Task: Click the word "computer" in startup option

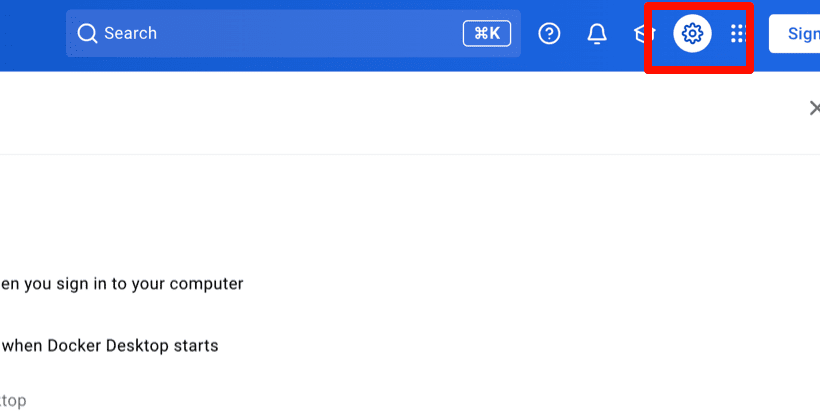Action: point(209,284)
